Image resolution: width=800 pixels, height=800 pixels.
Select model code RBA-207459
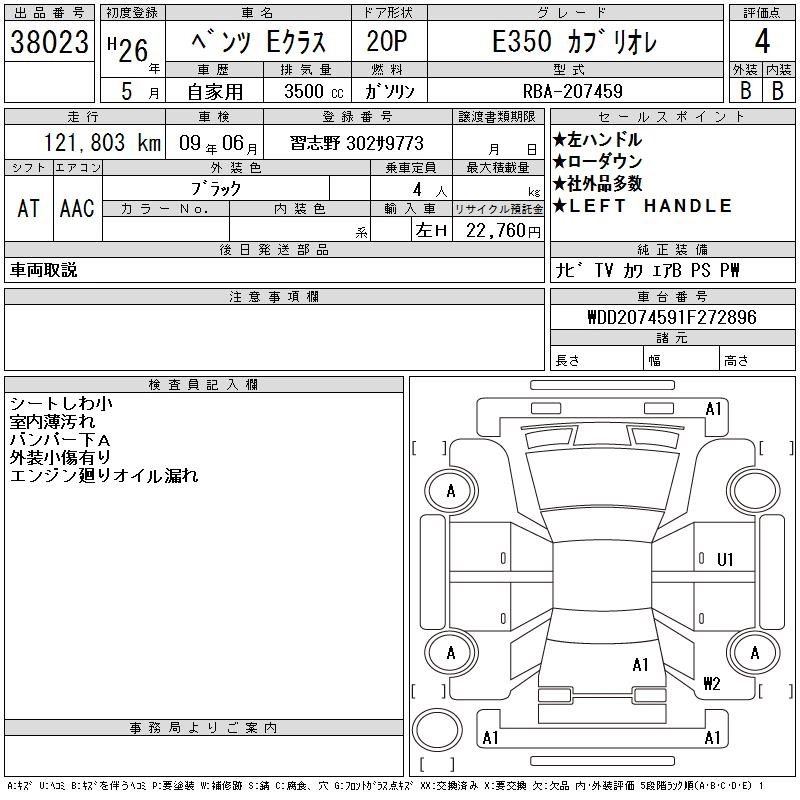[573, 90]
